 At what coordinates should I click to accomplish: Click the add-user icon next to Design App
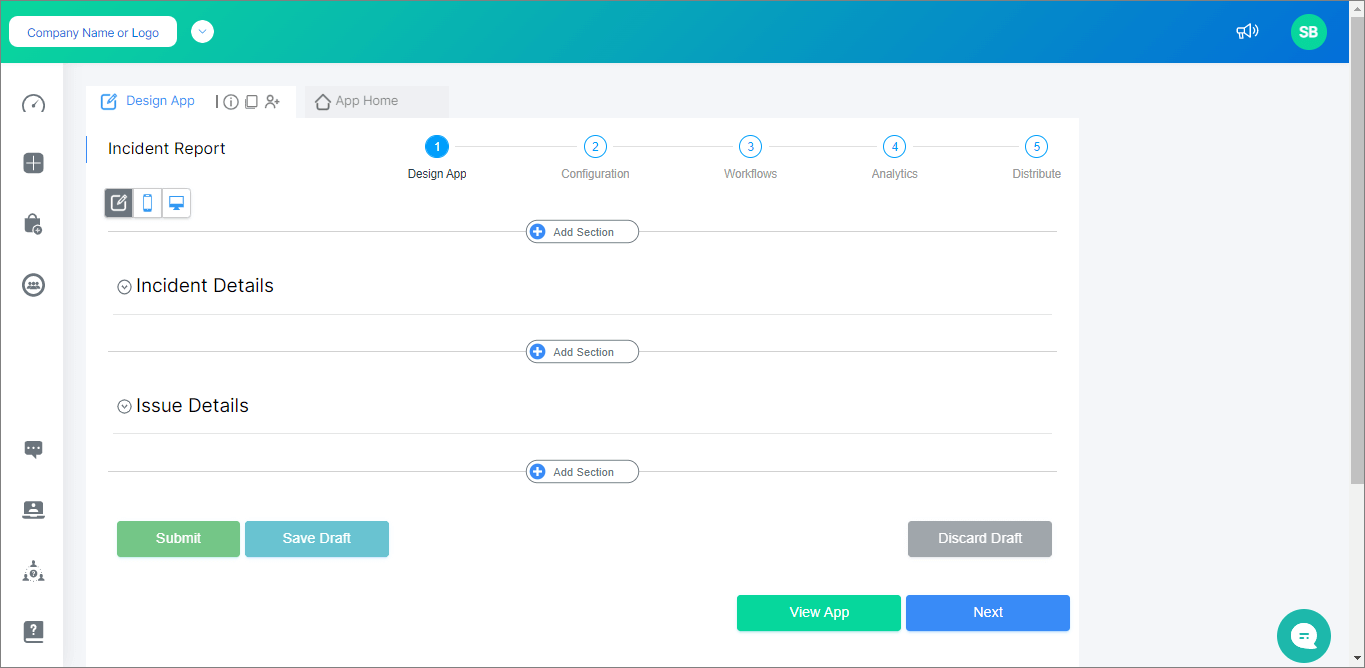pos(272,101)
